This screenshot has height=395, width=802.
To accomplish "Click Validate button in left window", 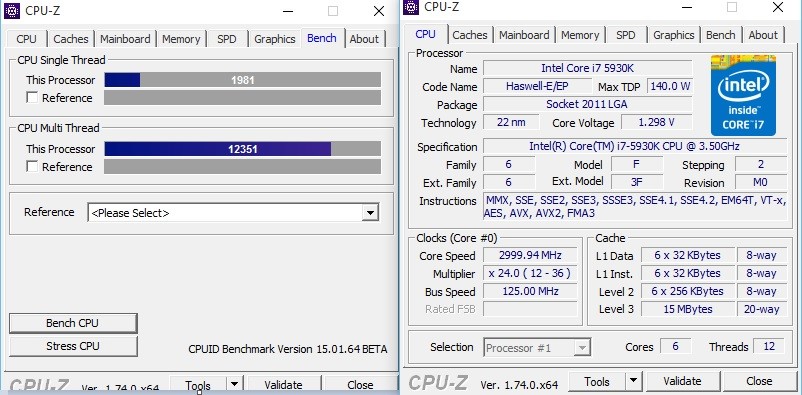I will (283, 384).
